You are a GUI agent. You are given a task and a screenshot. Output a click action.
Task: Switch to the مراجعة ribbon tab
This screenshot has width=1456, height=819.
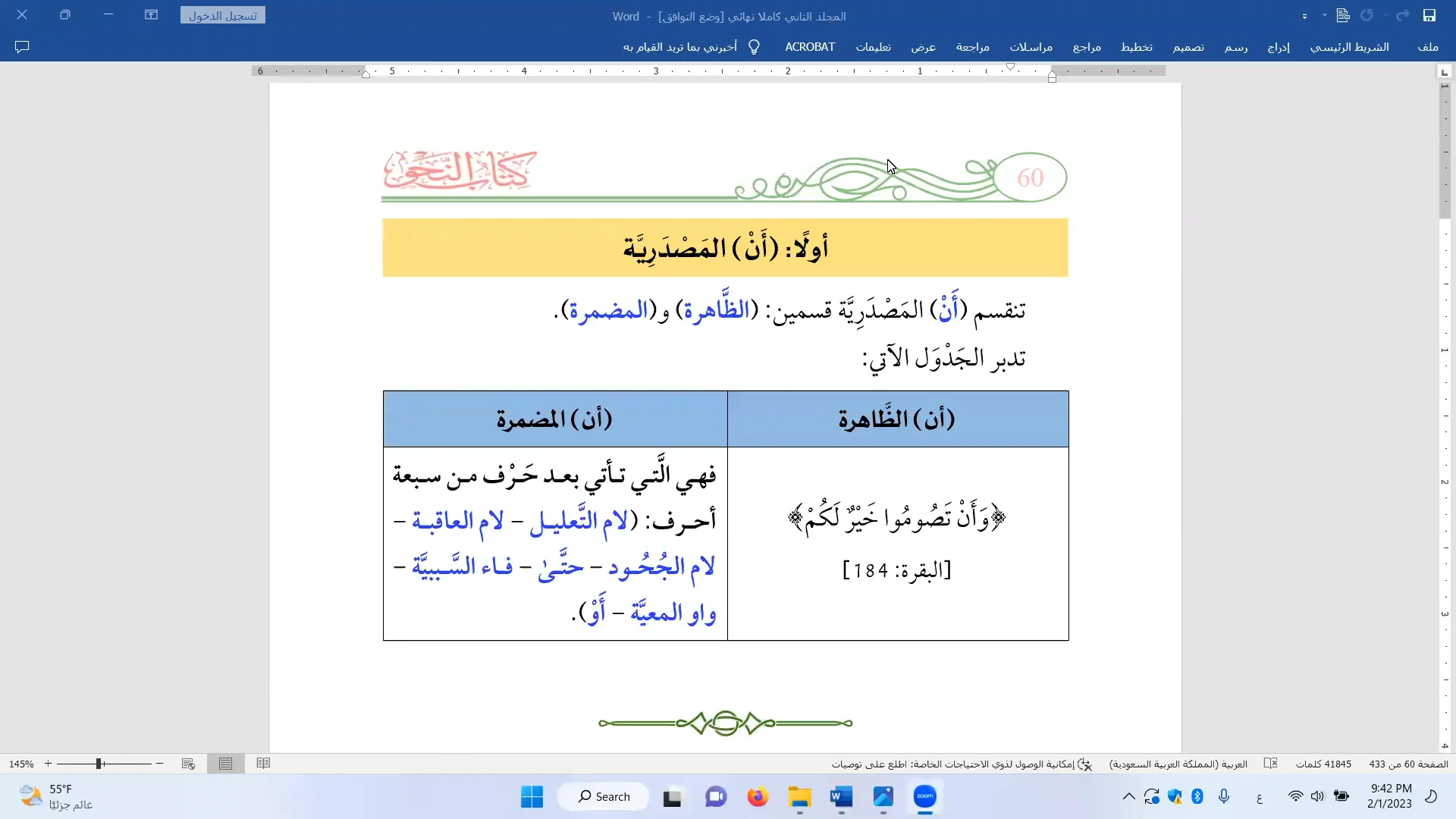click(x=973, y=47)
